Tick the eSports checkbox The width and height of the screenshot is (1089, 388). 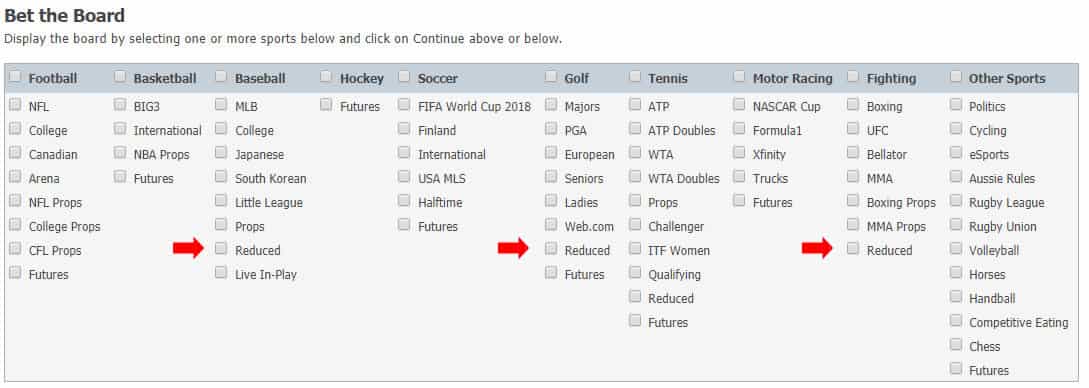click(x=956, y=153)
